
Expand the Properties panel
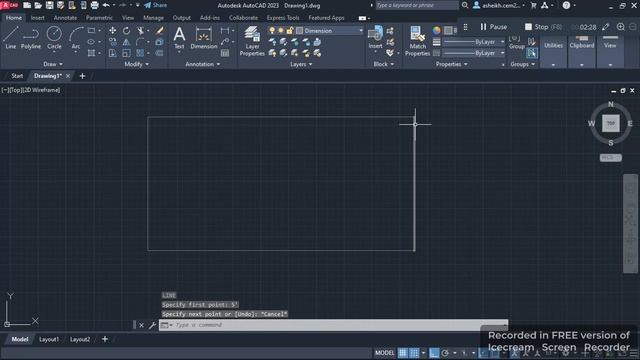coord(451,64)
